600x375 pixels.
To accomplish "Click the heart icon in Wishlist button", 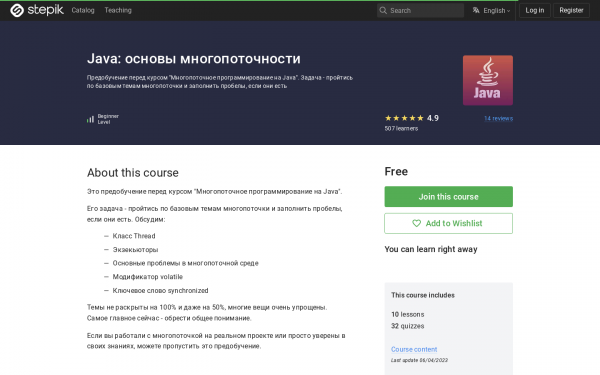I will click(x=416, y=223).
